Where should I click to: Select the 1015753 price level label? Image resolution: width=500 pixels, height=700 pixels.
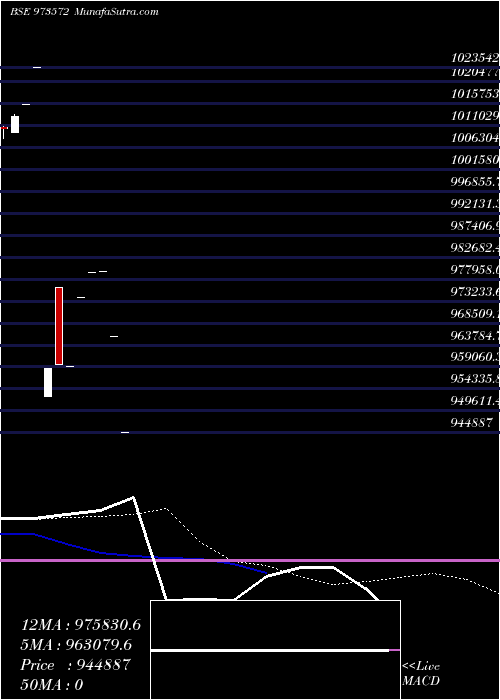pos(475,95)
